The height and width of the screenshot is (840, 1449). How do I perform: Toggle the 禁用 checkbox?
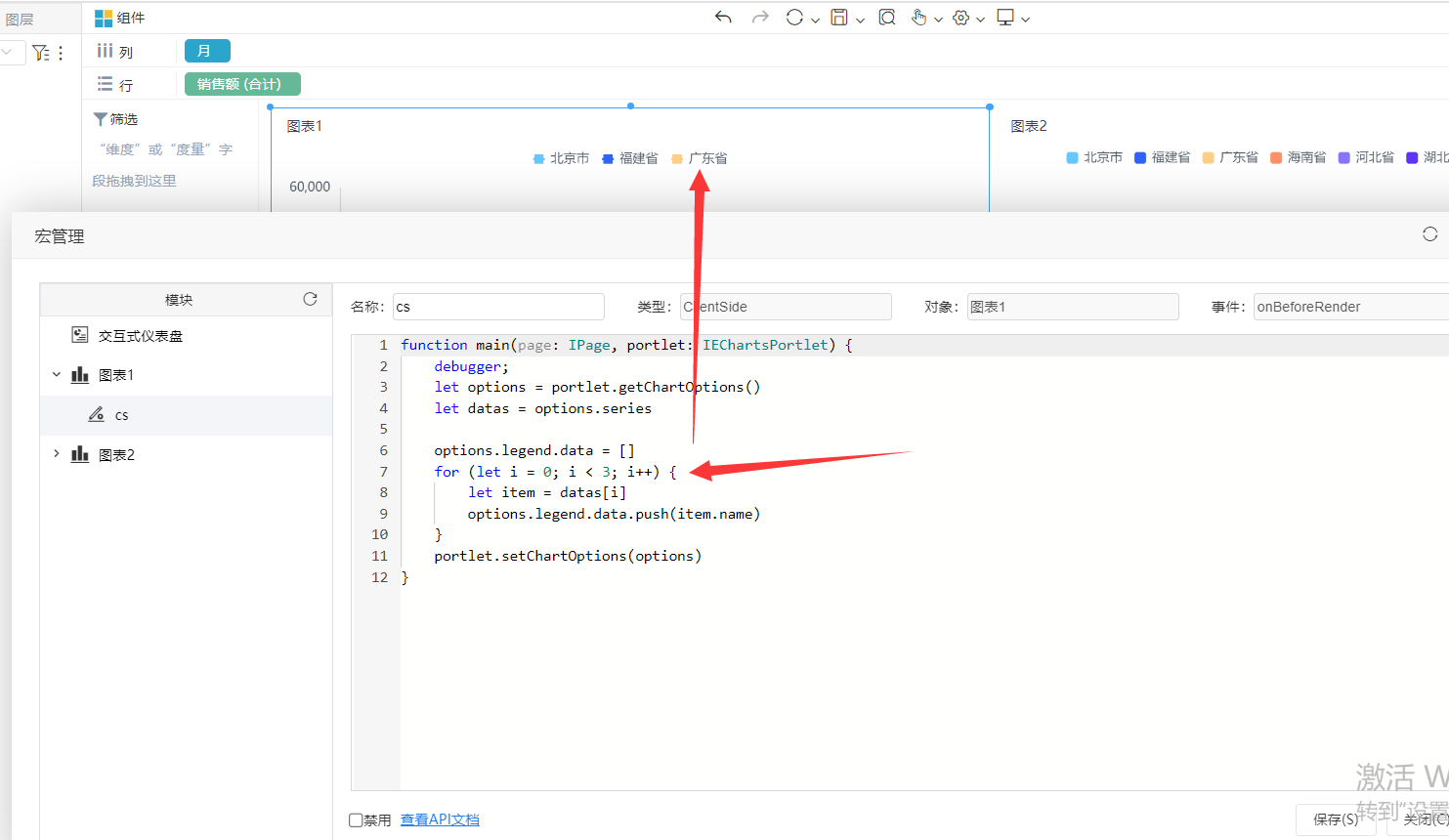[x=356, y=820]
